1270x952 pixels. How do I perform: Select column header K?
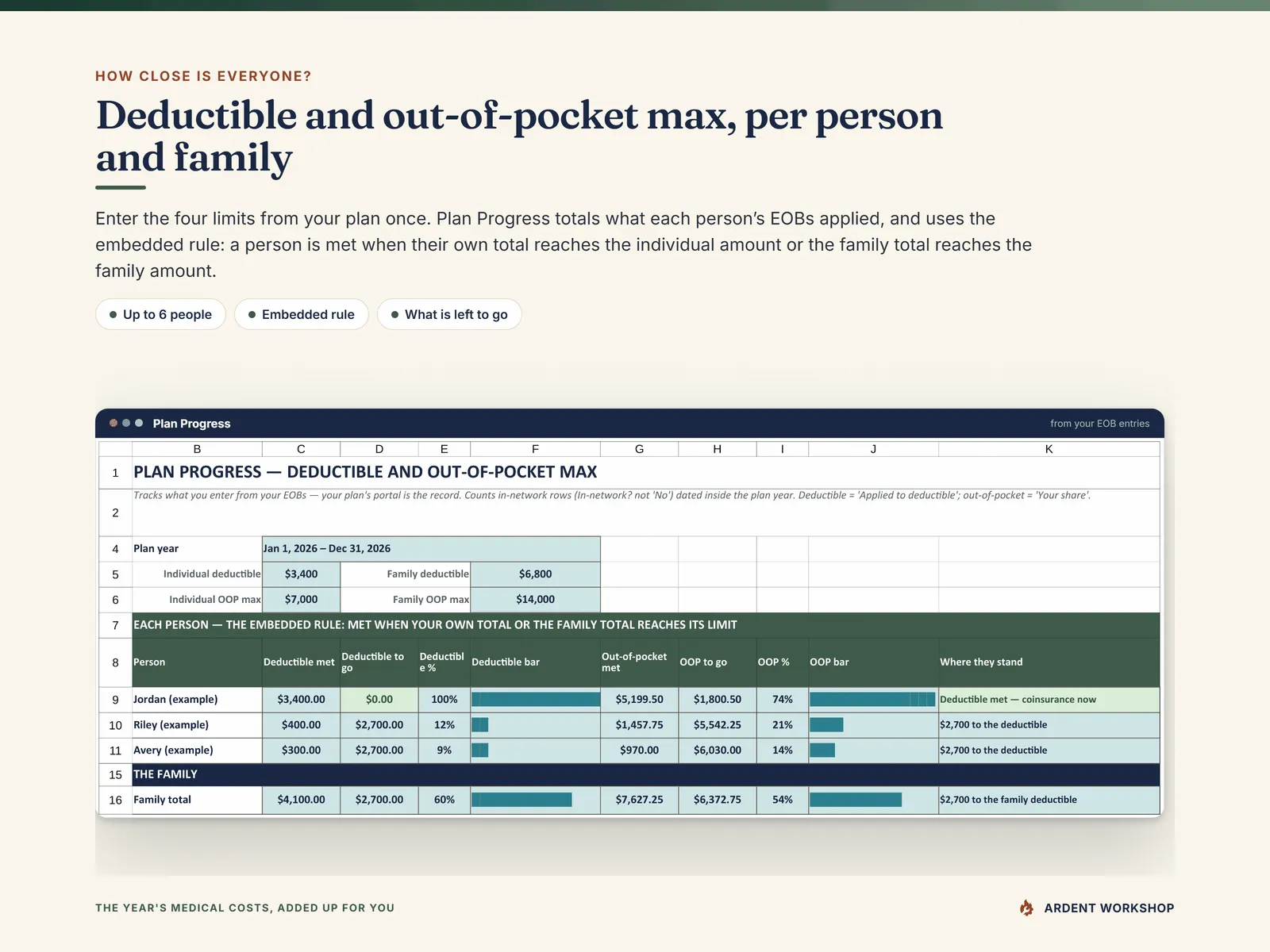(1049, 449)
